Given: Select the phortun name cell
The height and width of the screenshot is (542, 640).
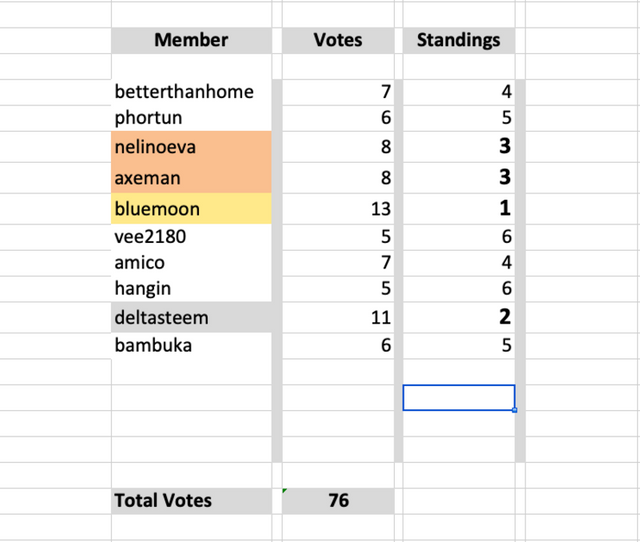Looking at the screenshot, I should pyautogui.click(x=191, y=118).
